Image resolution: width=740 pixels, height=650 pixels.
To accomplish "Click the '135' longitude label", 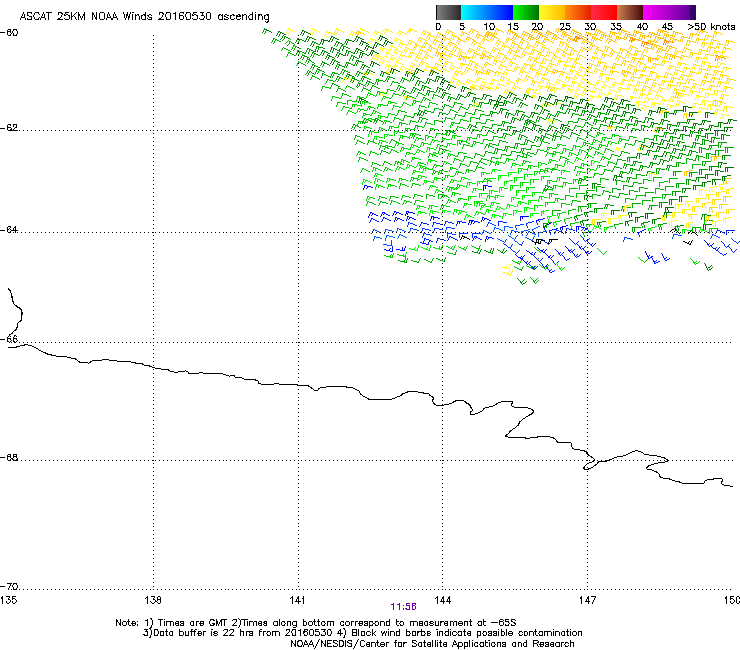I will pos(8,600).
